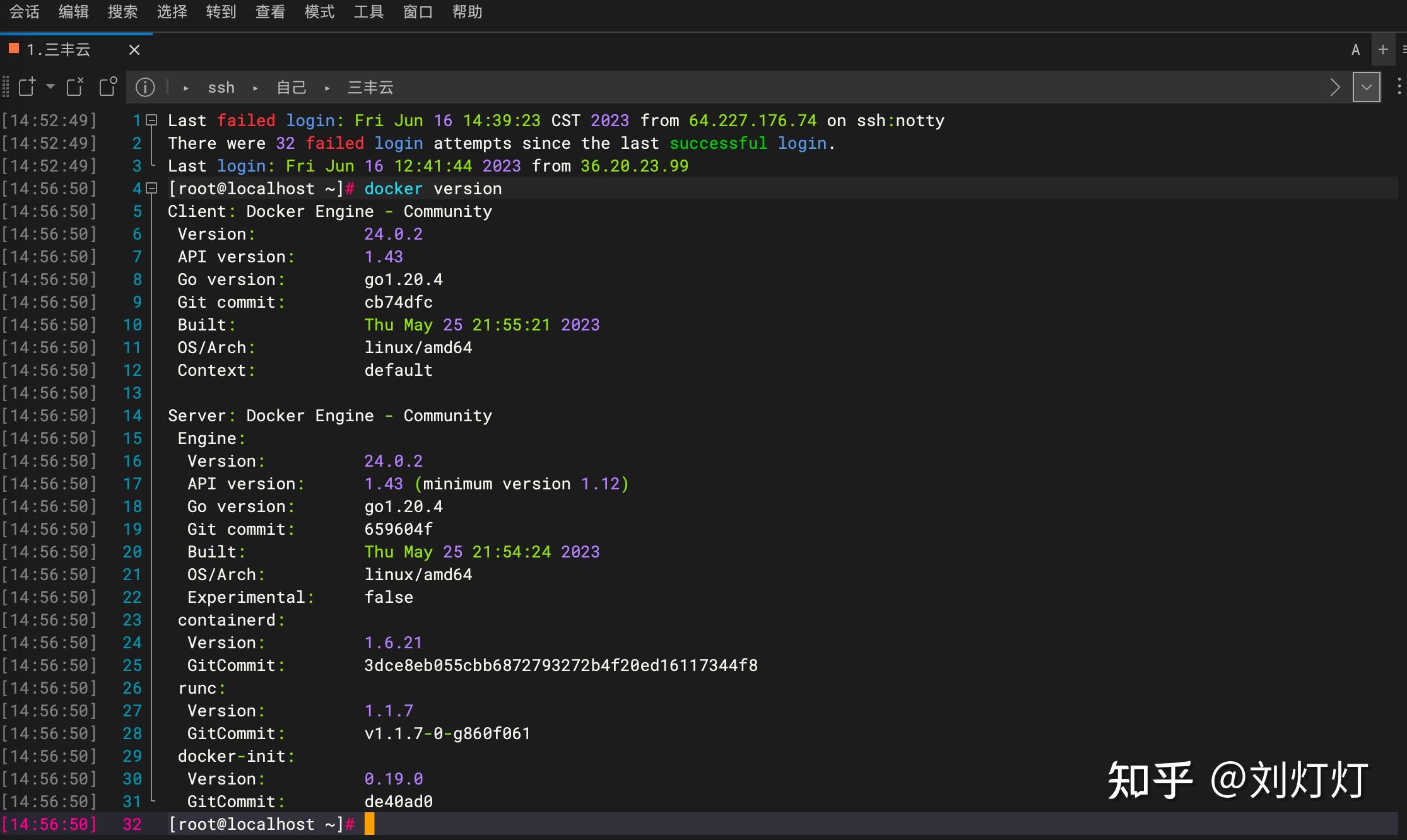Click the plus icon to add a new tab

pyautogui.click(x=1383, y=50)
